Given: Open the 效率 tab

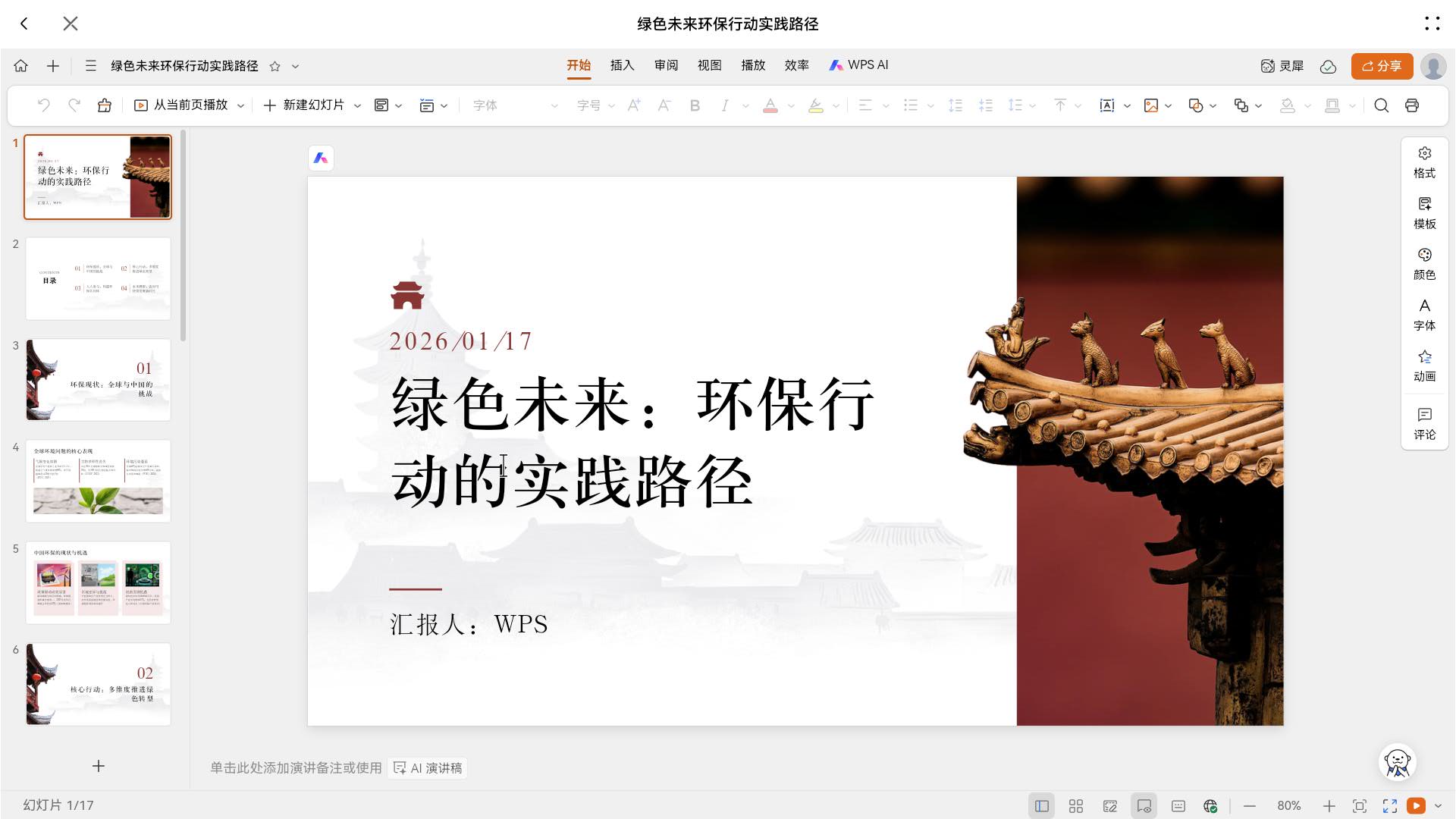Looking at the screenshot, I should [797, 65].
